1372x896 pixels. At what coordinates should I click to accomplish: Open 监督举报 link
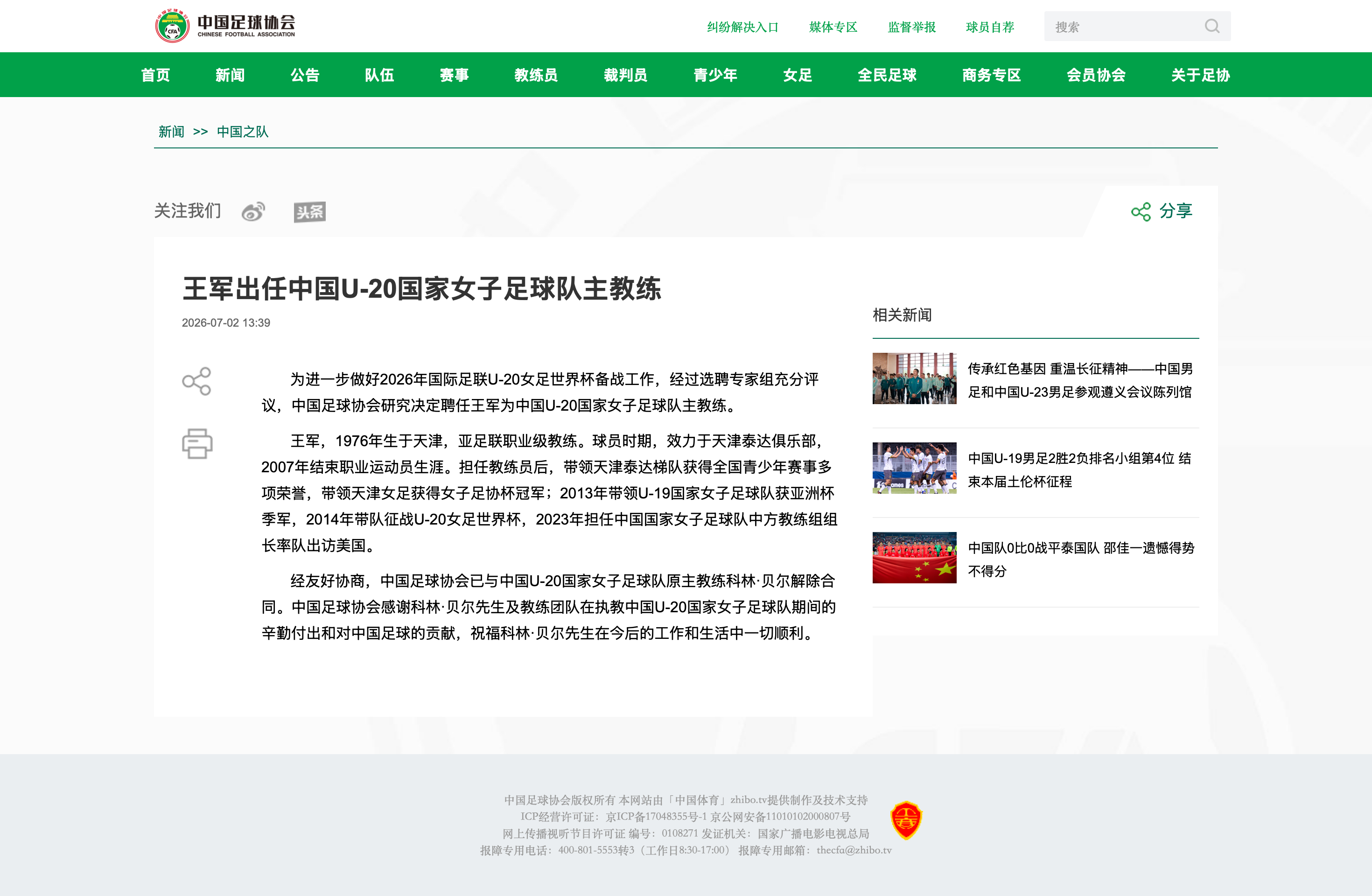(x=912, y=27)
